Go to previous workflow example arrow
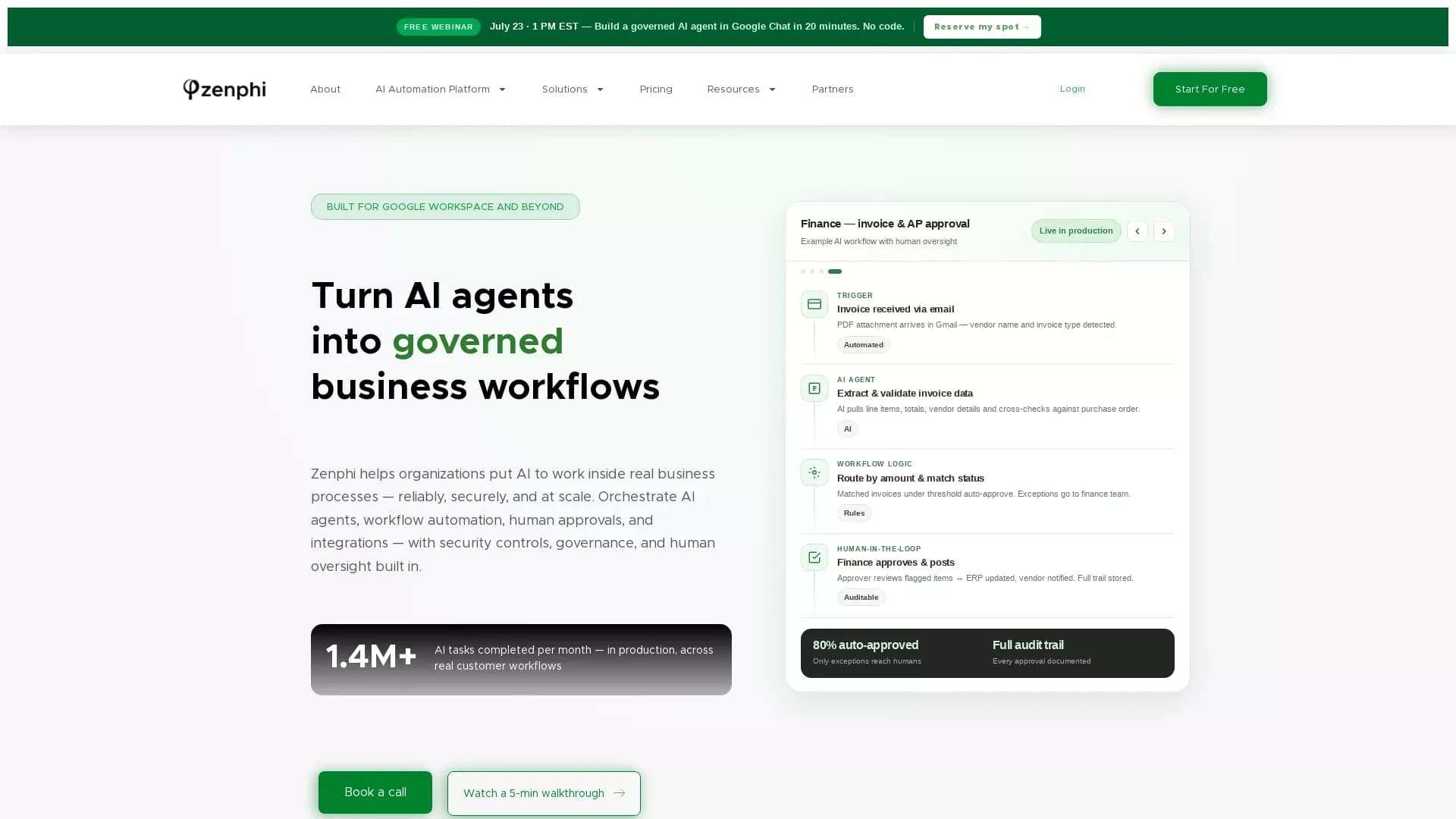1456x819 pixels. (x=1137, y=231)
